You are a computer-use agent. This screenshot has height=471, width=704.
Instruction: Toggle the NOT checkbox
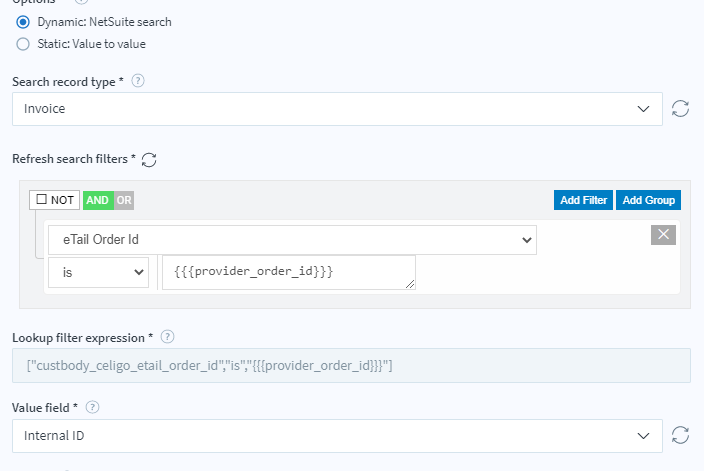pos(41,199)
